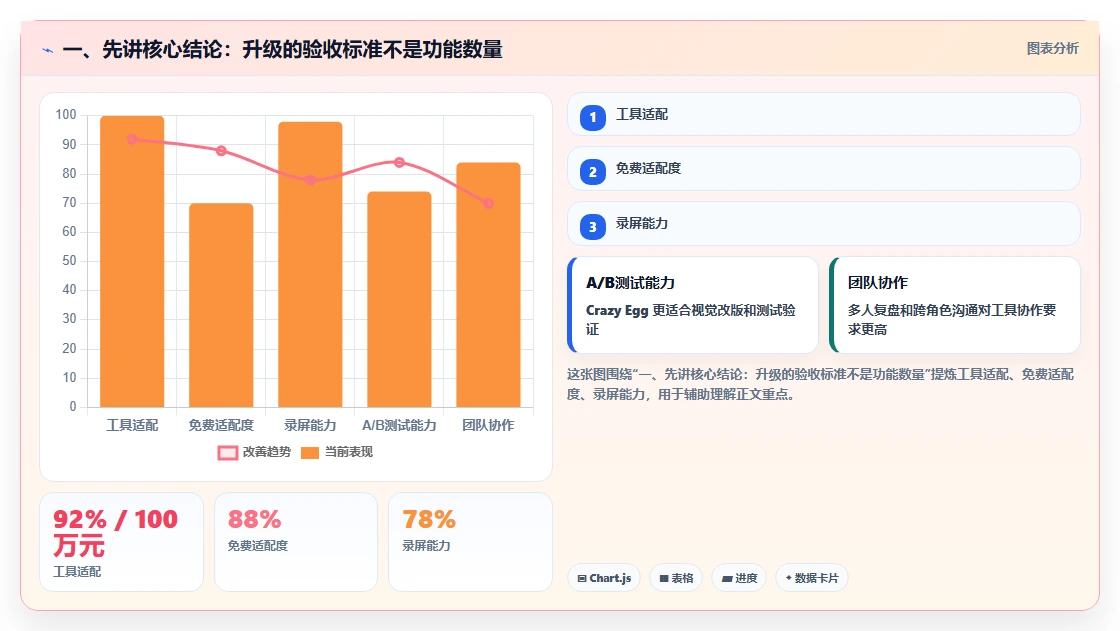1120x631 pixels.
Task: Click the A/B测试能力 orange bar
Action: tap(399, 299)
